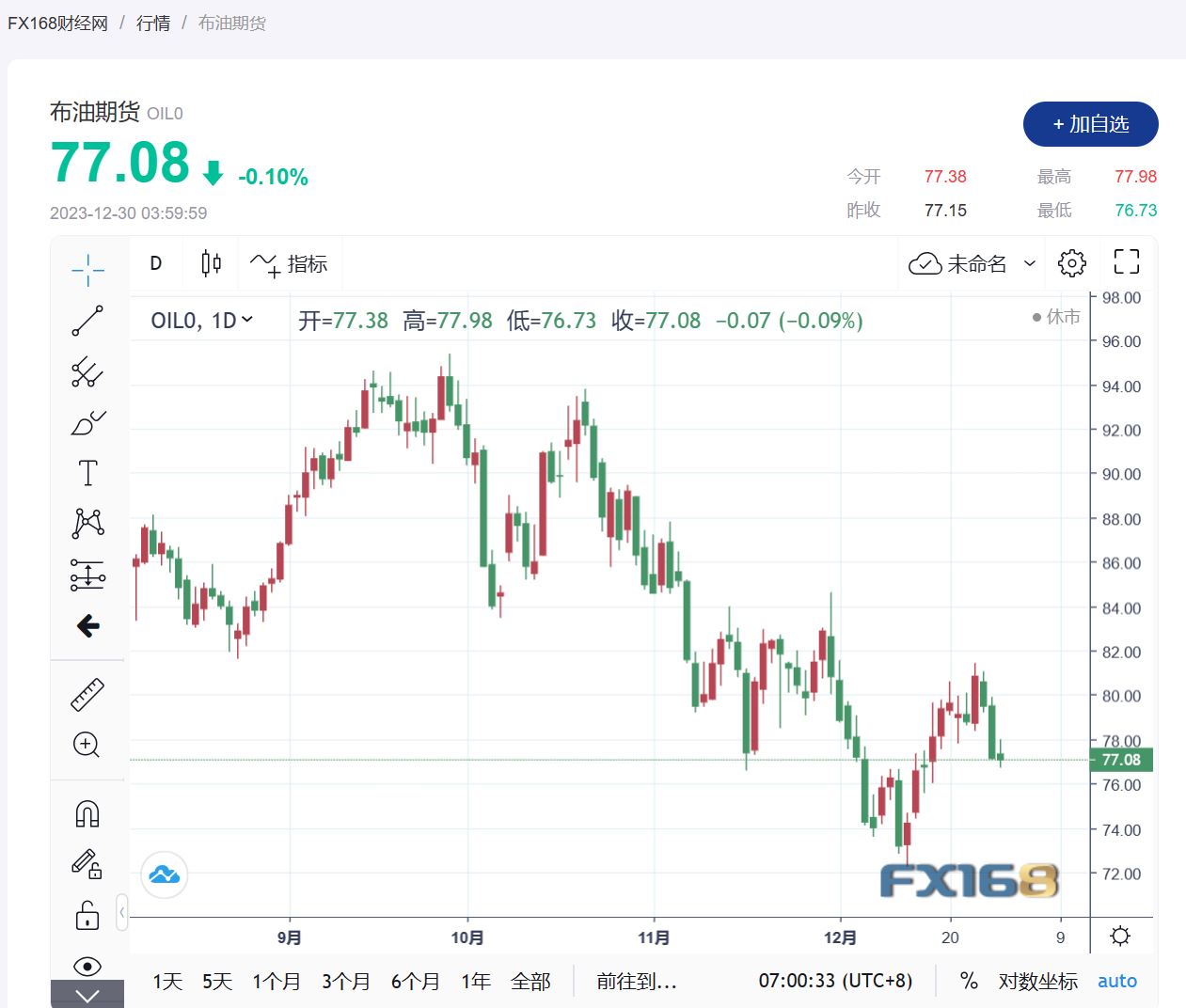Hide all drawings with eye icon
The image size is (1186, 1008).
[87, 966]
